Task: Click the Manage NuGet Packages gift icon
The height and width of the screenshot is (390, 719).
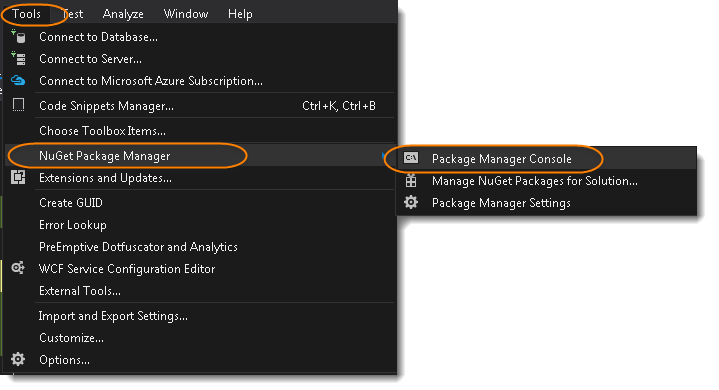Action: tap(411, 180)
